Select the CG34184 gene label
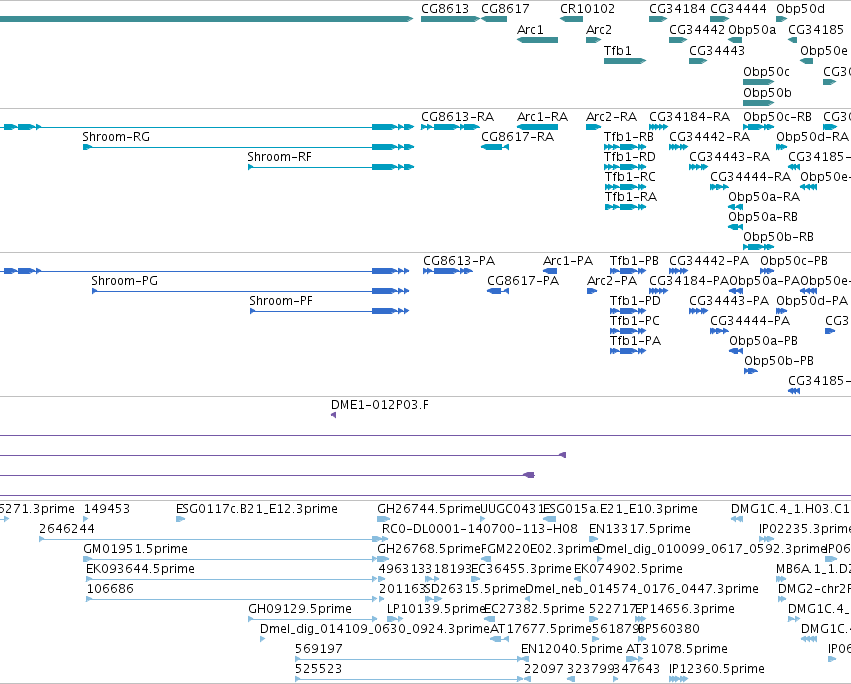The image size is (851, 684). (x=677, y=9)
